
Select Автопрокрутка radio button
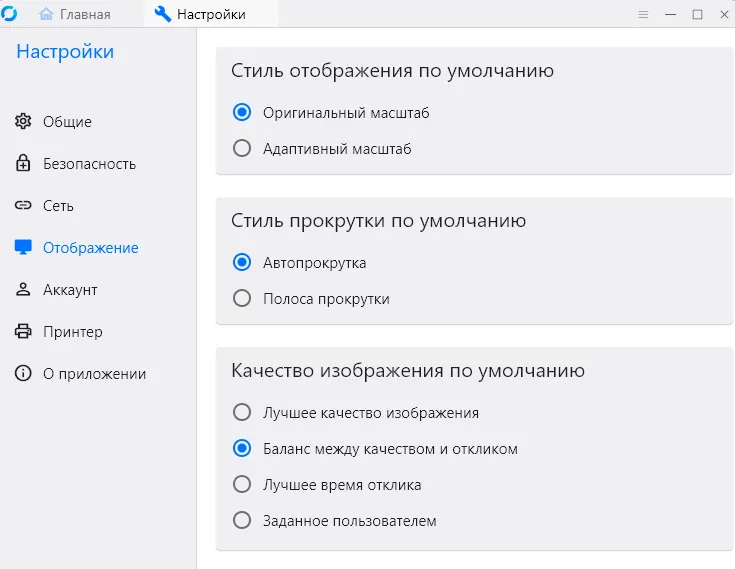241,263
